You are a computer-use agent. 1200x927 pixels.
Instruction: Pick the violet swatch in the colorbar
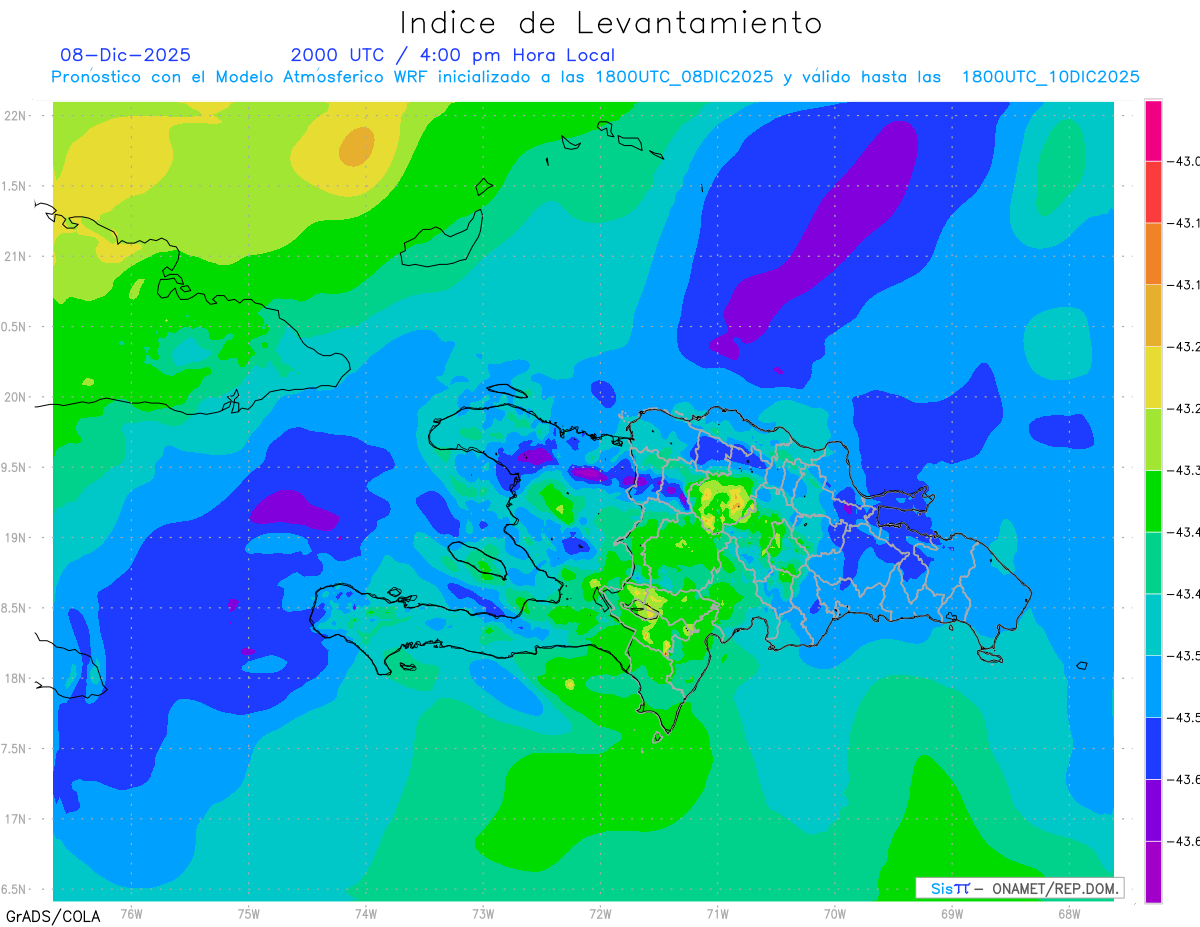coord(1153,809)
